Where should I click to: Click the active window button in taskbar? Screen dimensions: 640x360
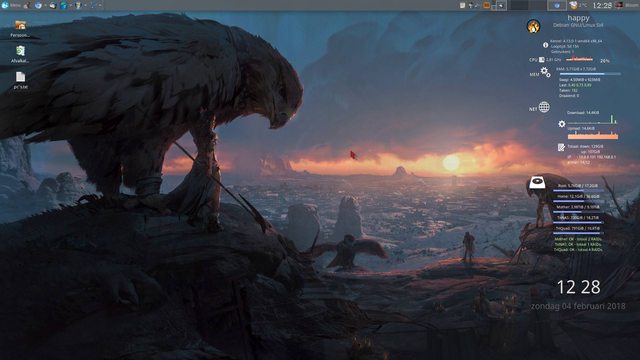coord(557,5)
